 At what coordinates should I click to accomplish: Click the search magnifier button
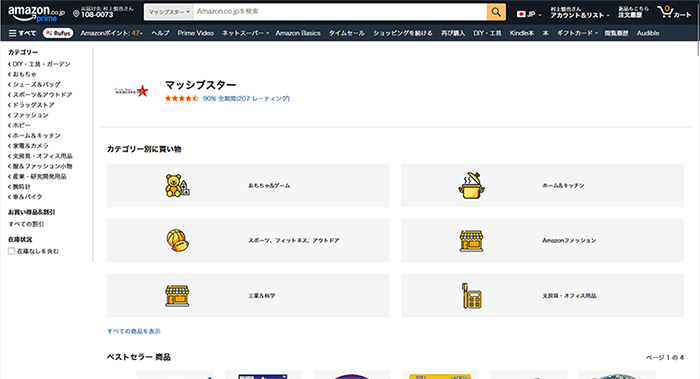[x=496, y=12]
